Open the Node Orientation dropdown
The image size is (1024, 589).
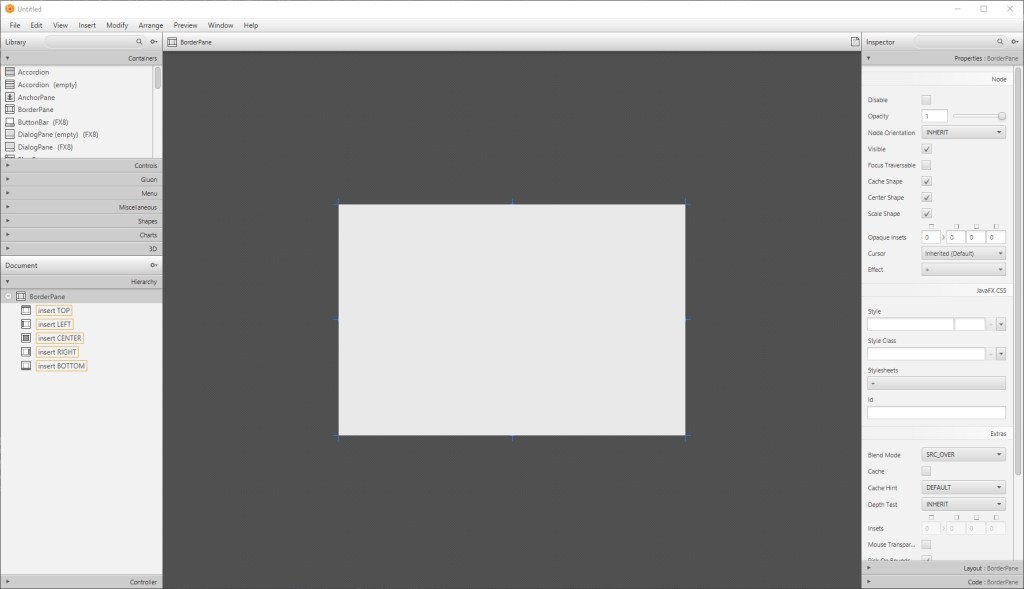(963, 132)
